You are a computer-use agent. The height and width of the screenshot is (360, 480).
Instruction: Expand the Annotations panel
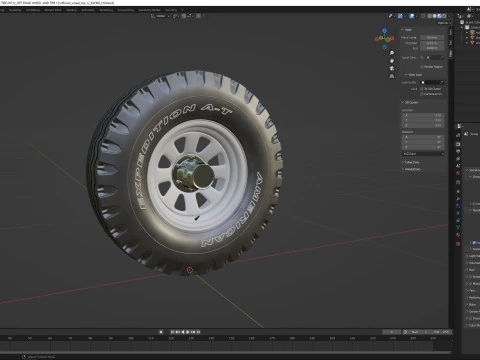point(411,169)
